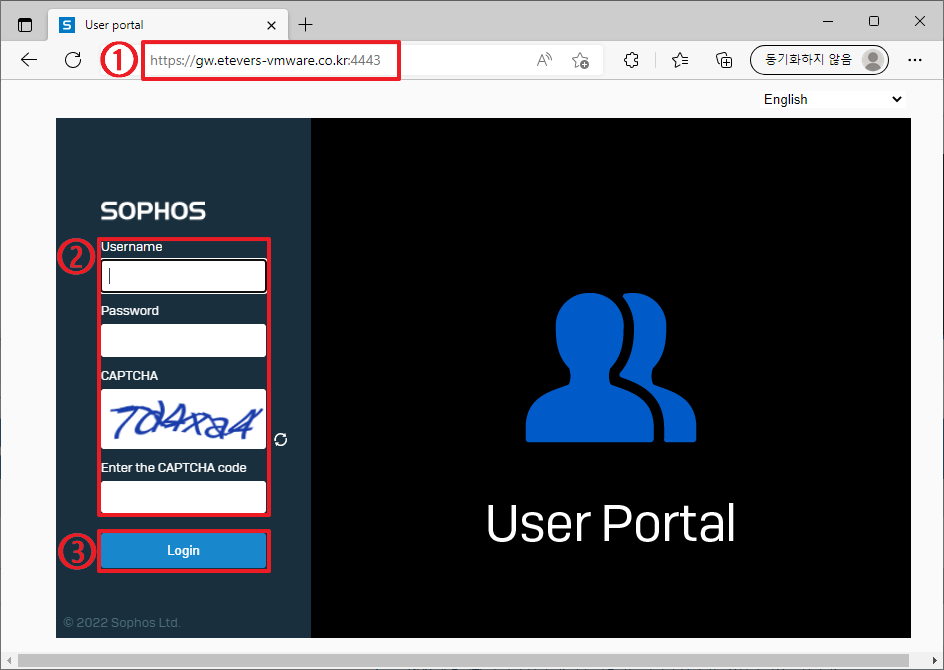
Task: Open the browser extensions menu
Action: (x=631, y=60)
